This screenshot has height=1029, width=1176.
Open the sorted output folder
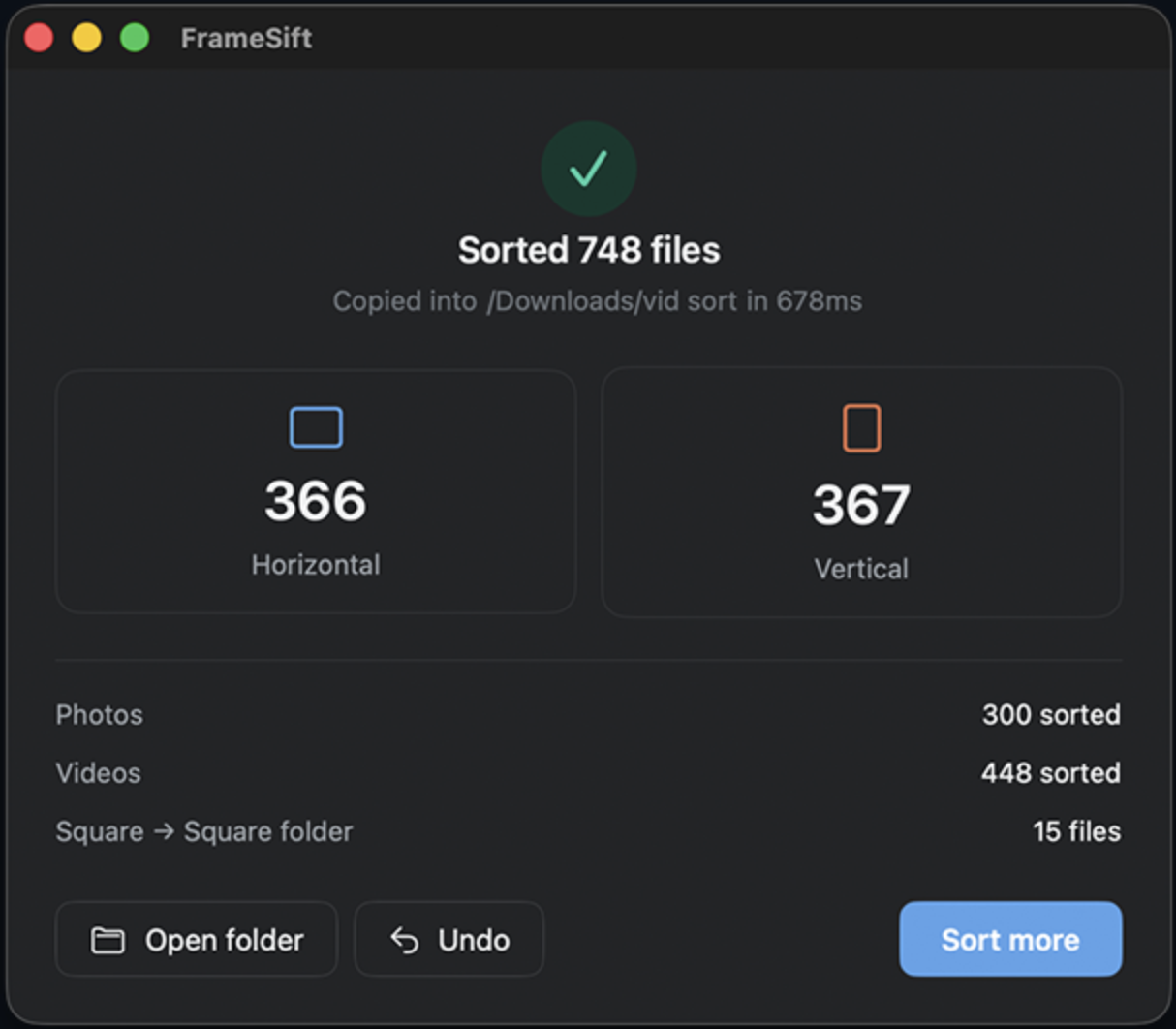[x=197, y=939]
